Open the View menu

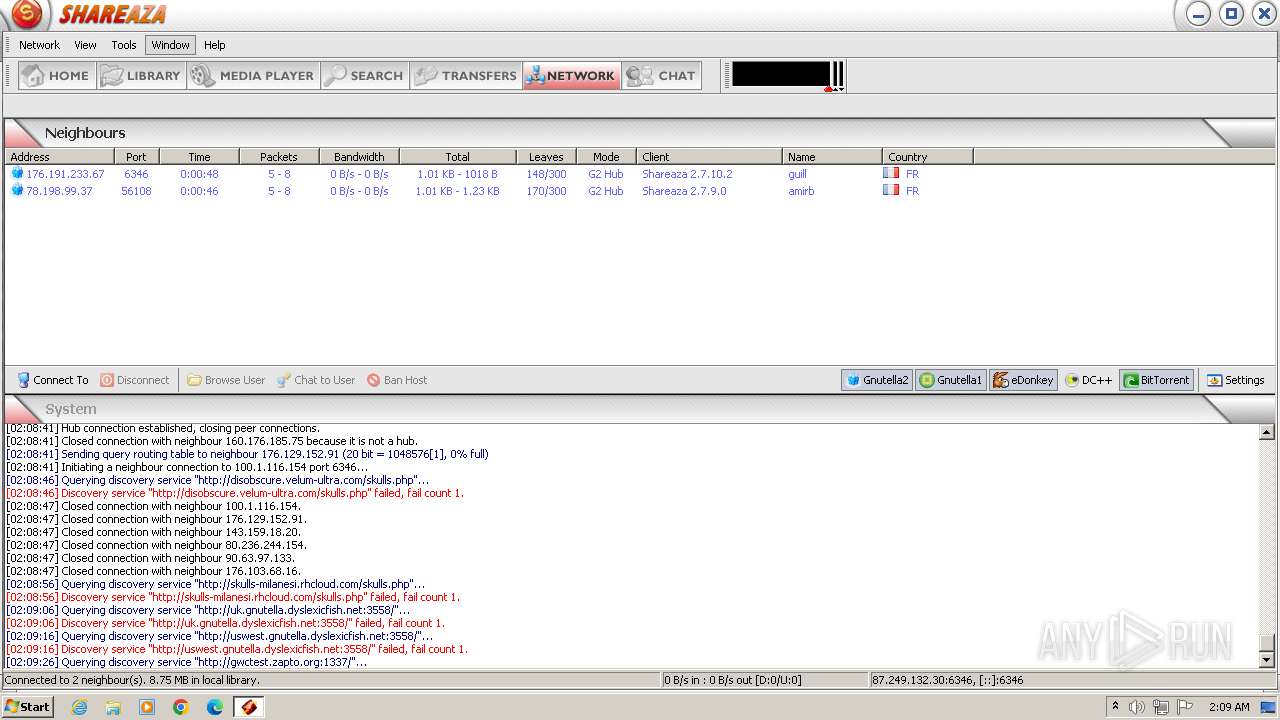pos(86,45)
